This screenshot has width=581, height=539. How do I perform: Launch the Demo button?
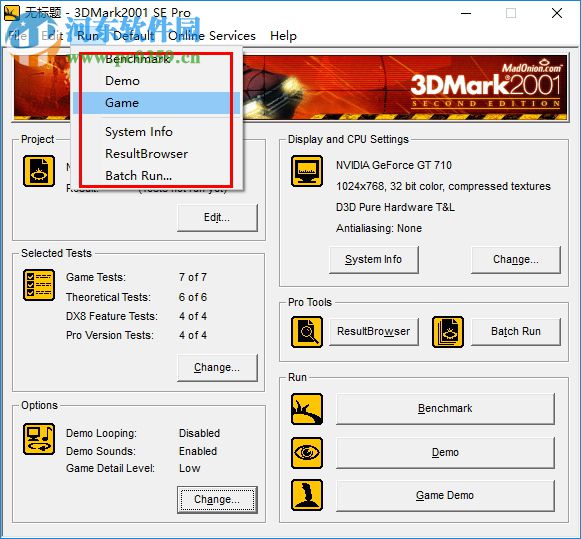coord(445,453)
